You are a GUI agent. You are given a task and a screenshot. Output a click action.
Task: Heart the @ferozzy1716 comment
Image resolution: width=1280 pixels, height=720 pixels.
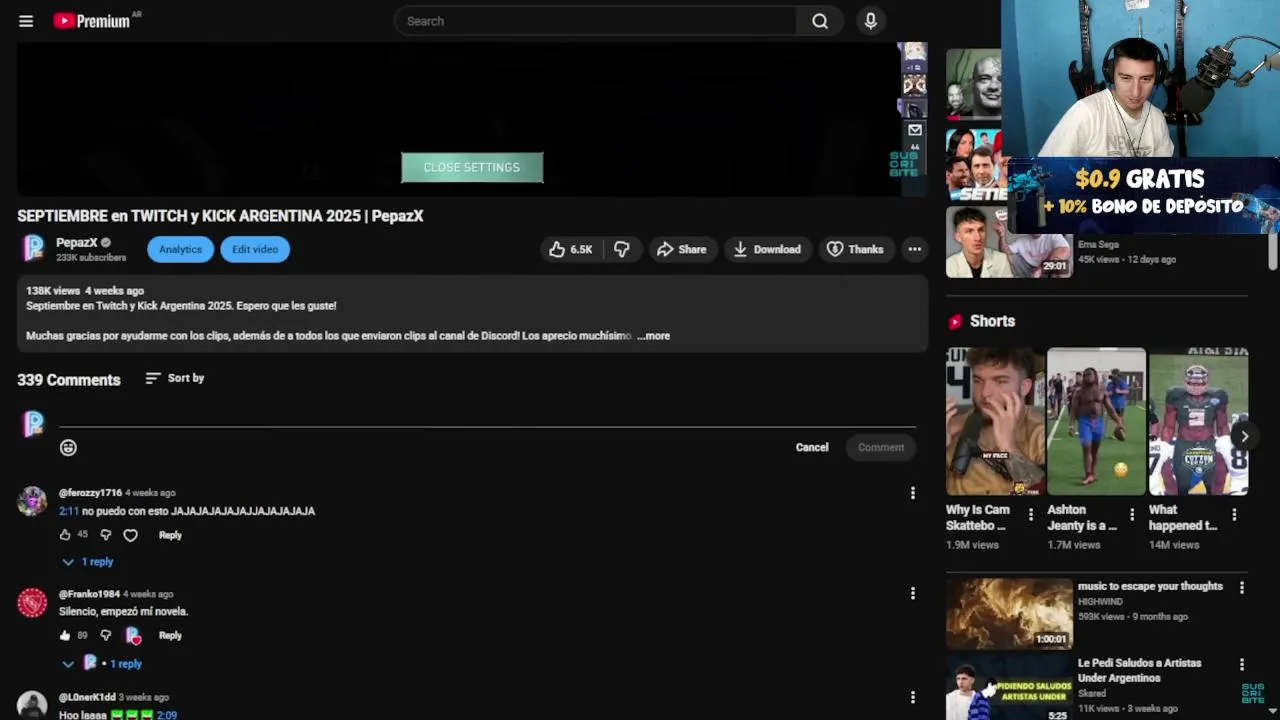tap(130, 535)
